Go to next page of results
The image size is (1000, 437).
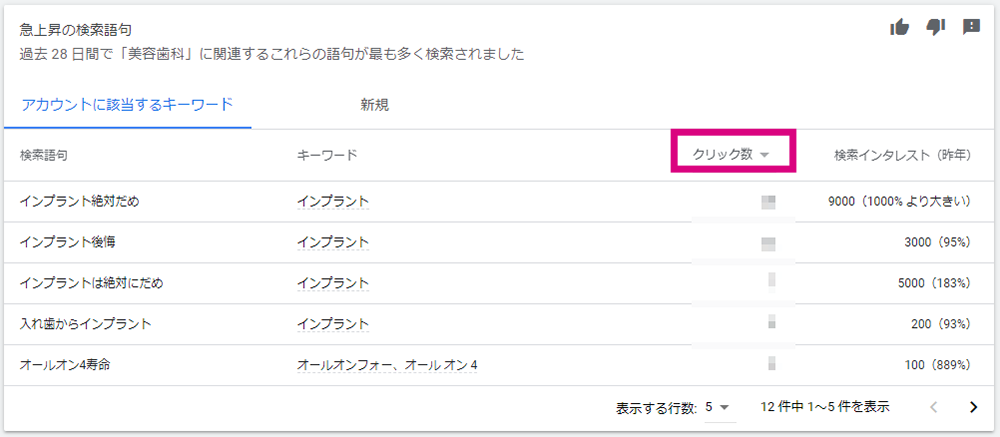[x=973, y=407]
